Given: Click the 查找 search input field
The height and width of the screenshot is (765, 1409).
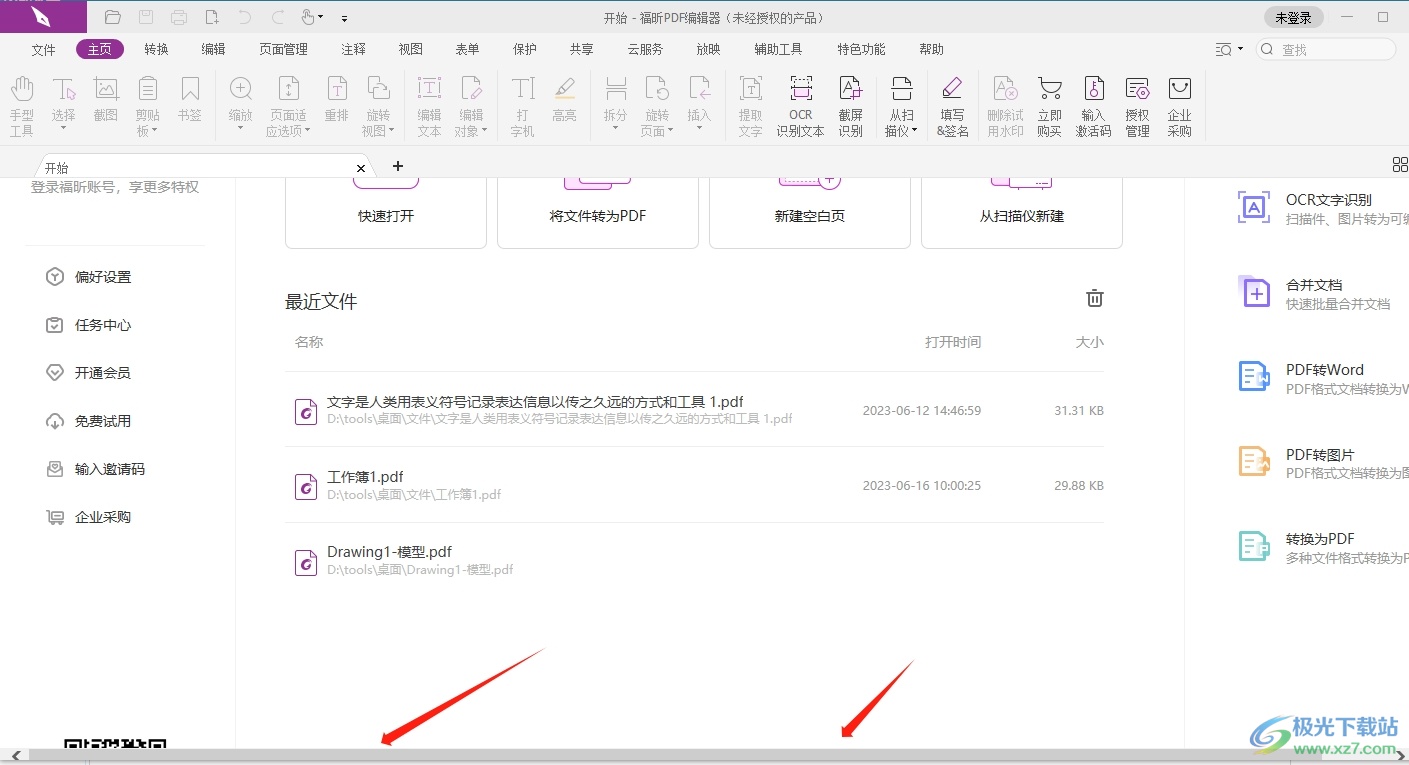Looking at the screenshot, I should (1326, 49).
